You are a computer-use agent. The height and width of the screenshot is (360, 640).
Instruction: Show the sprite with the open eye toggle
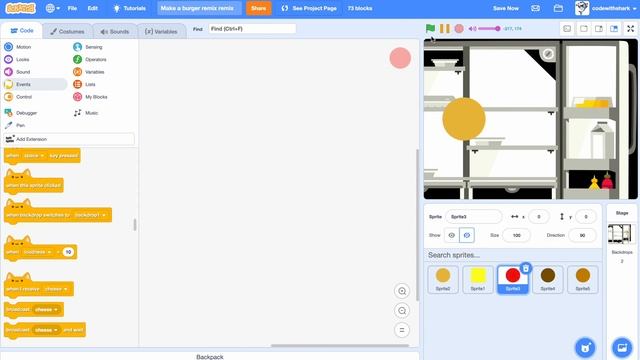pos(451,236)
